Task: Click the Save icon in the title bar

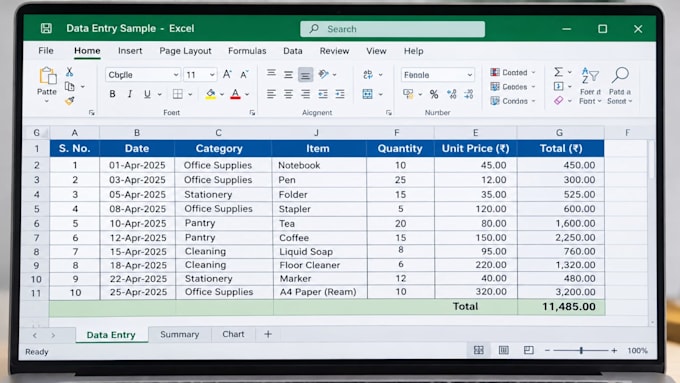Action: pos(46,29)
